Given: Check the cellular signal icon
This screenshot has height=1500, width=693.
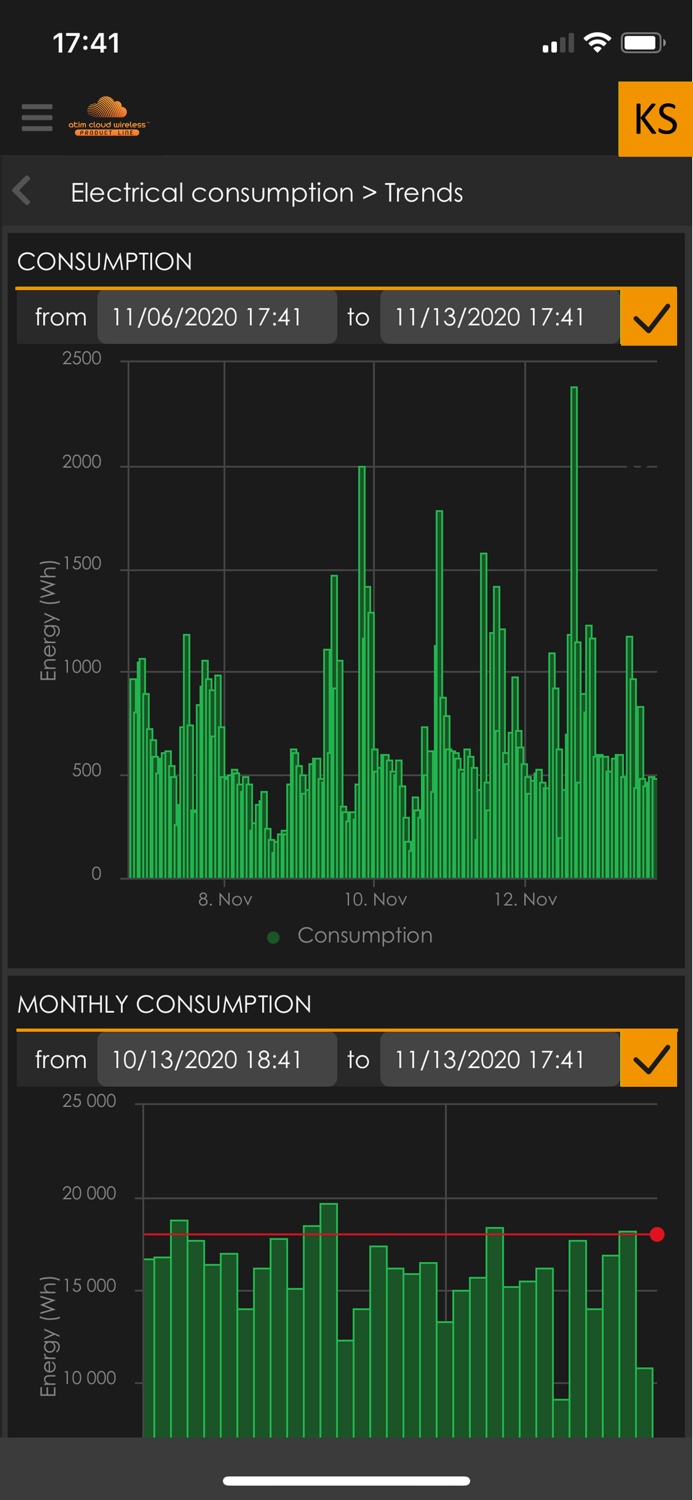Looking at the screenshot, I should pyautogui.click(x=558, y=43).
